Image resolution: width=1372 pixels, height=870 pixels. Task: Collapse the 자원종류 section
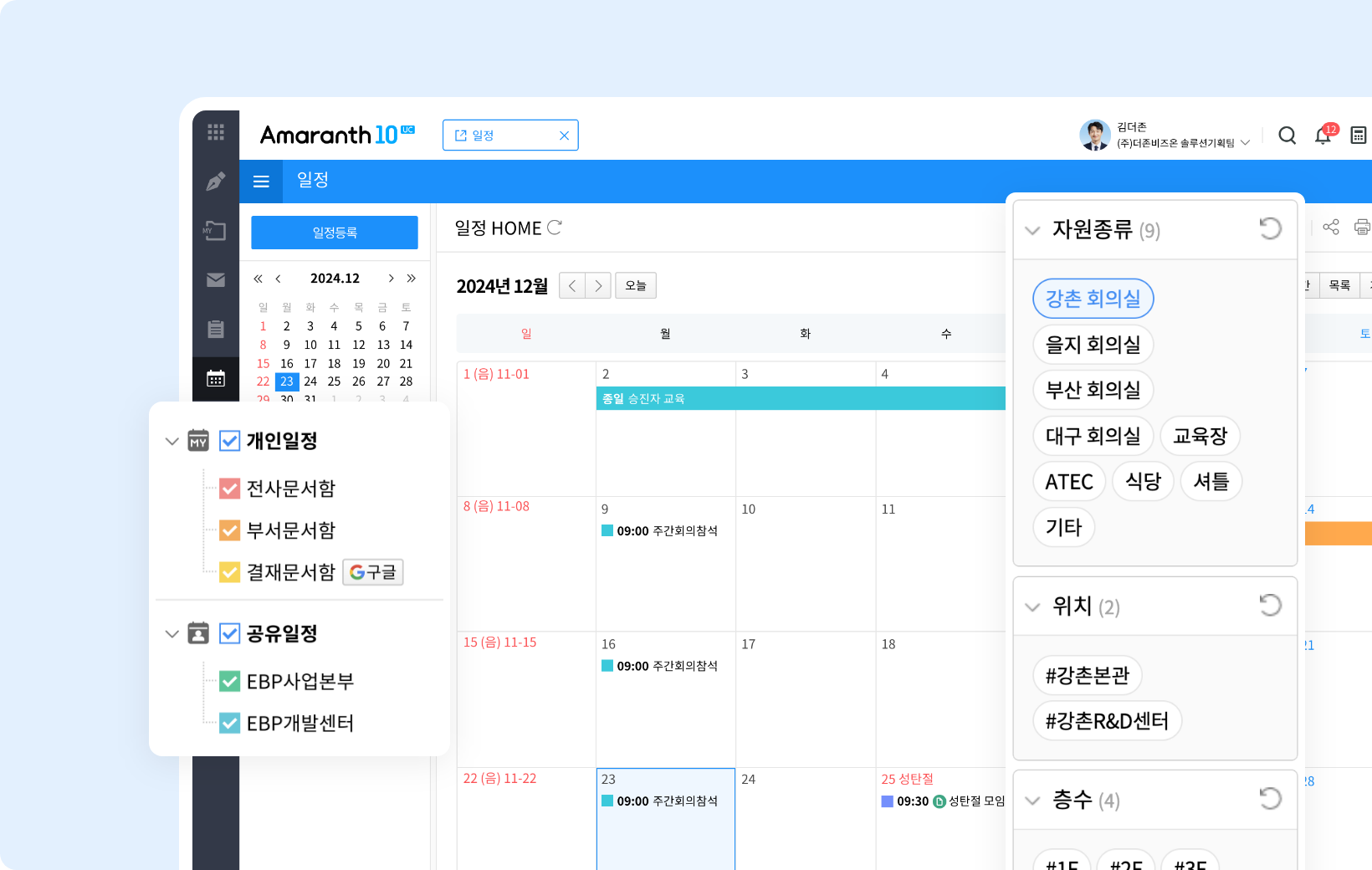pyautogui.click(x=1032, y=230)
